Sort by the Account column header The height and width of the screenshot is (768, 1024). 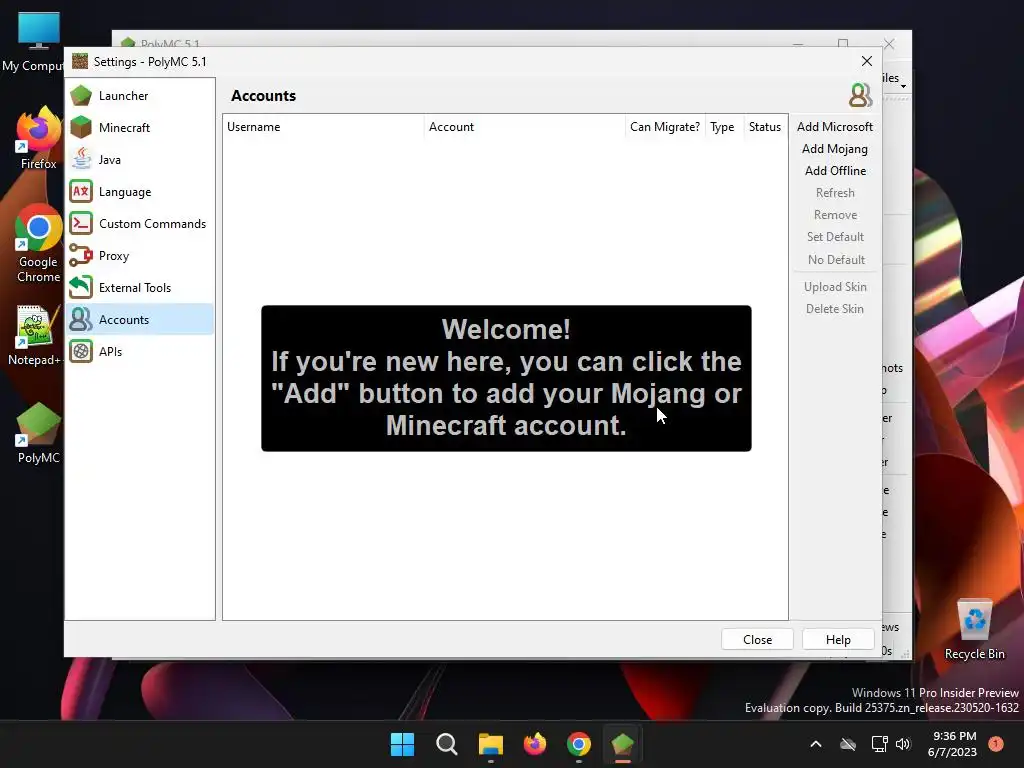click(x=524, y=127)
